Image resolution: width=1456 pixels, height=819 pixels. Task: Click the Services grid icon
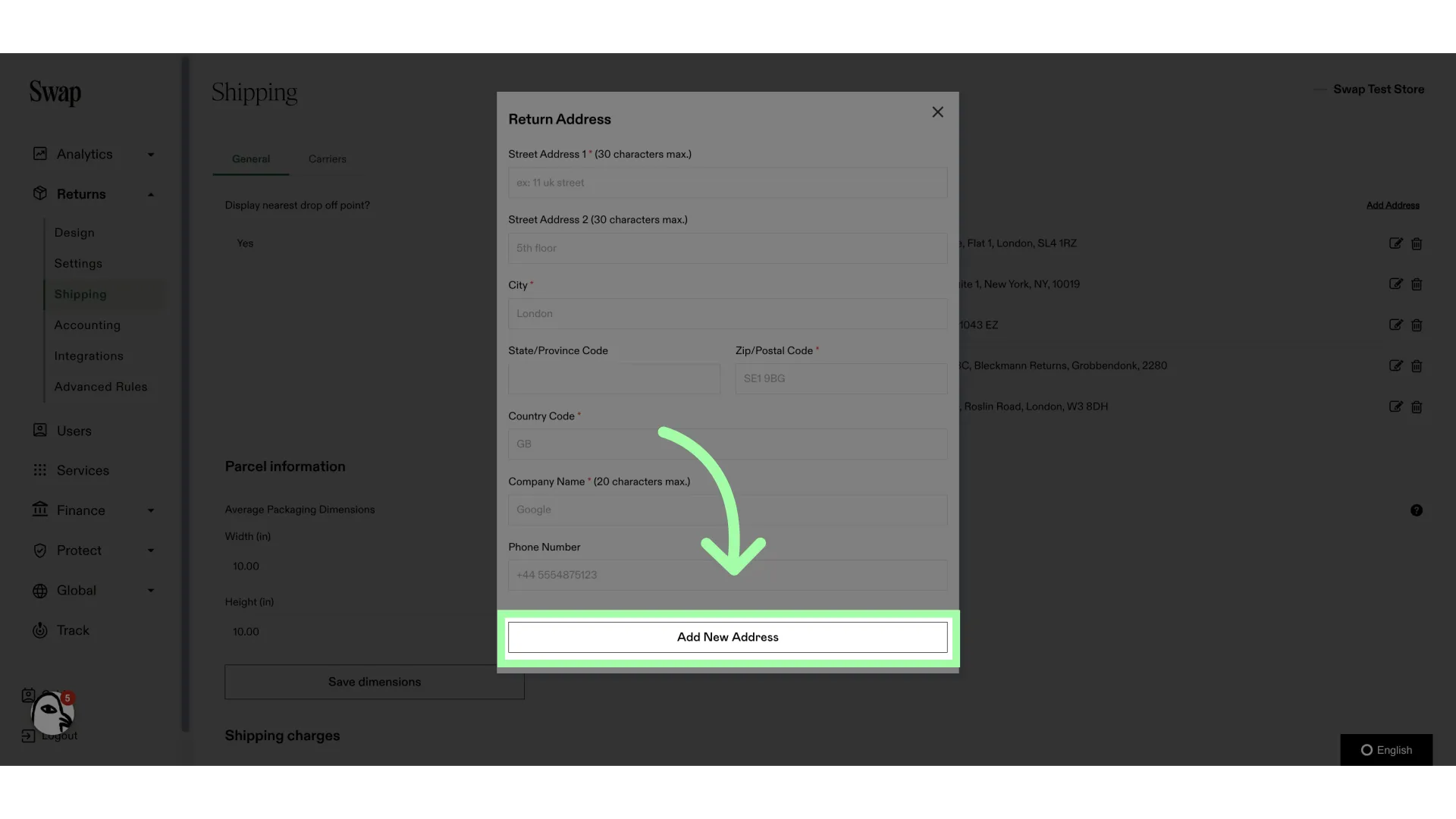40,470
